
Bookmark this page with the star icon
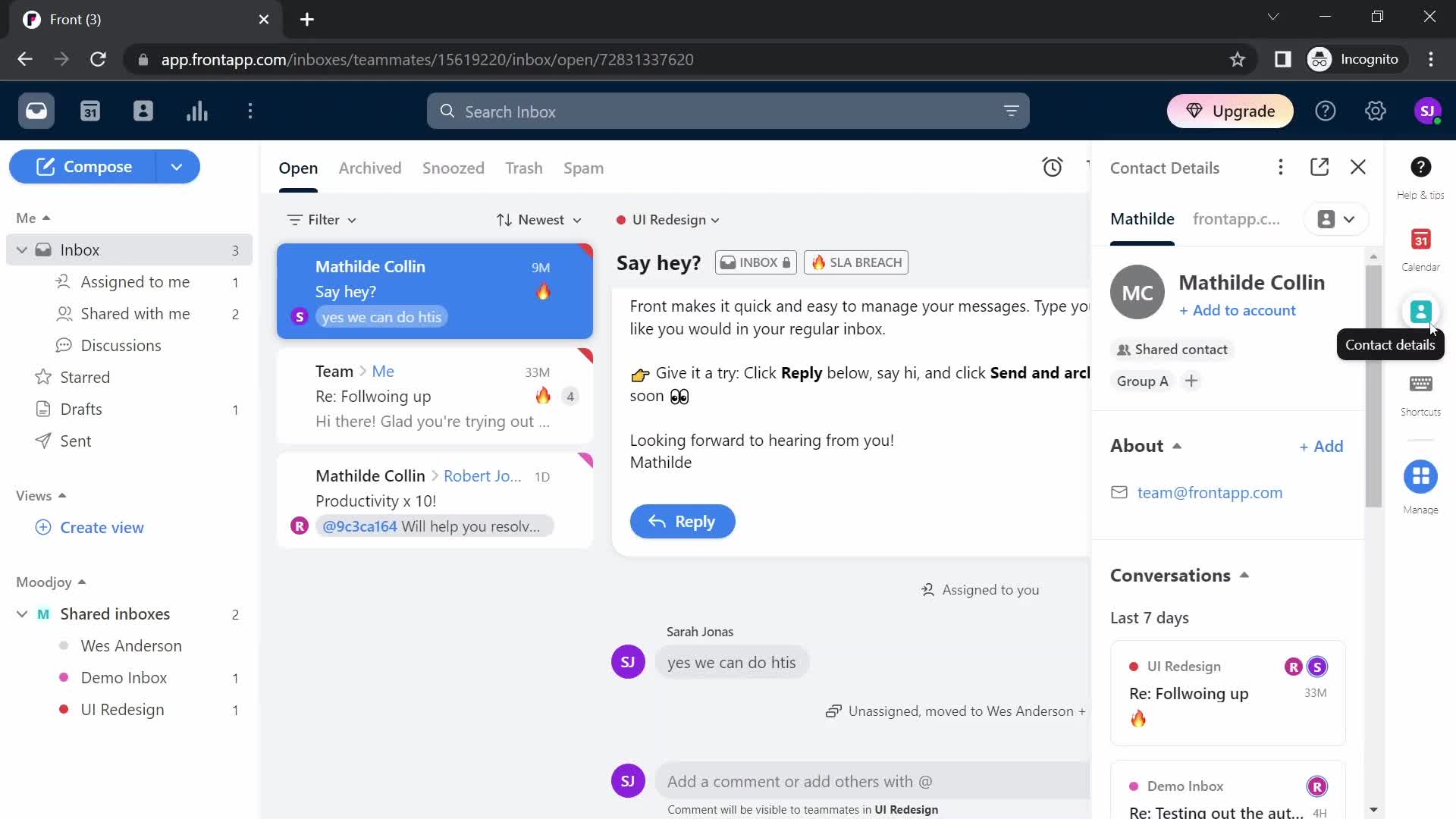[1238, 59]
